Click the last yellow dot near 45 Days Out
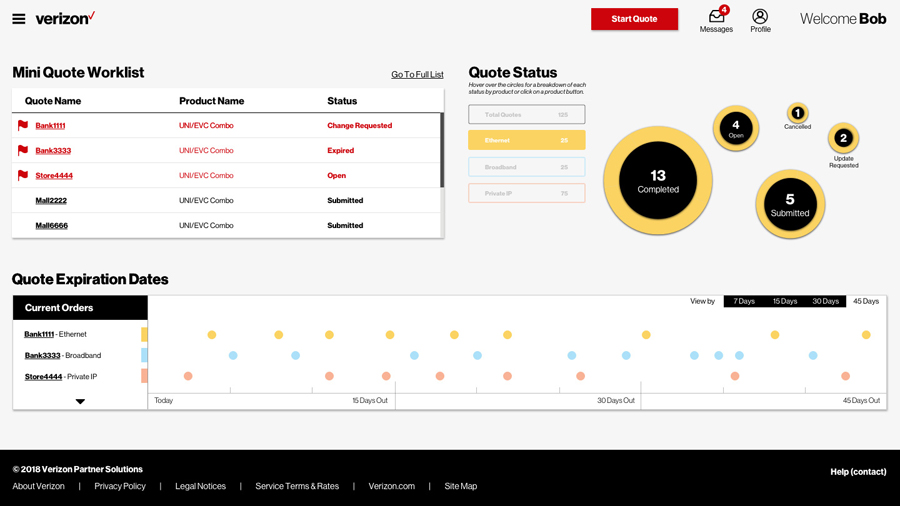 tap(866, 334)
